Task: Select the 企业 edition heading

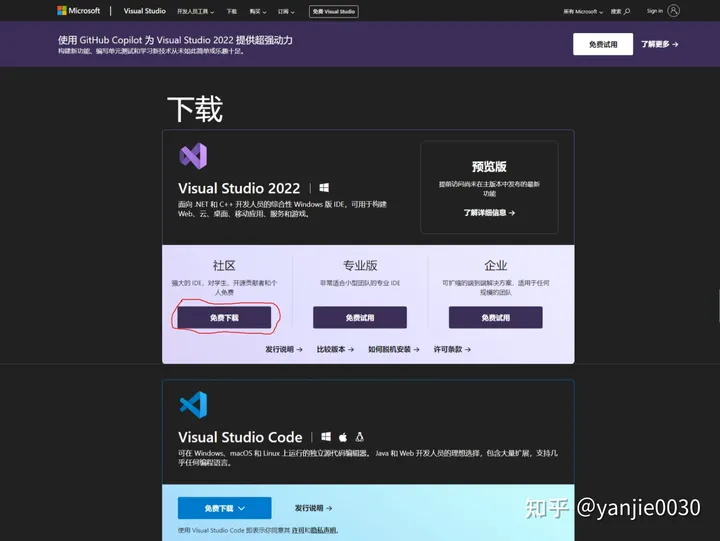Action: point(495,265)
